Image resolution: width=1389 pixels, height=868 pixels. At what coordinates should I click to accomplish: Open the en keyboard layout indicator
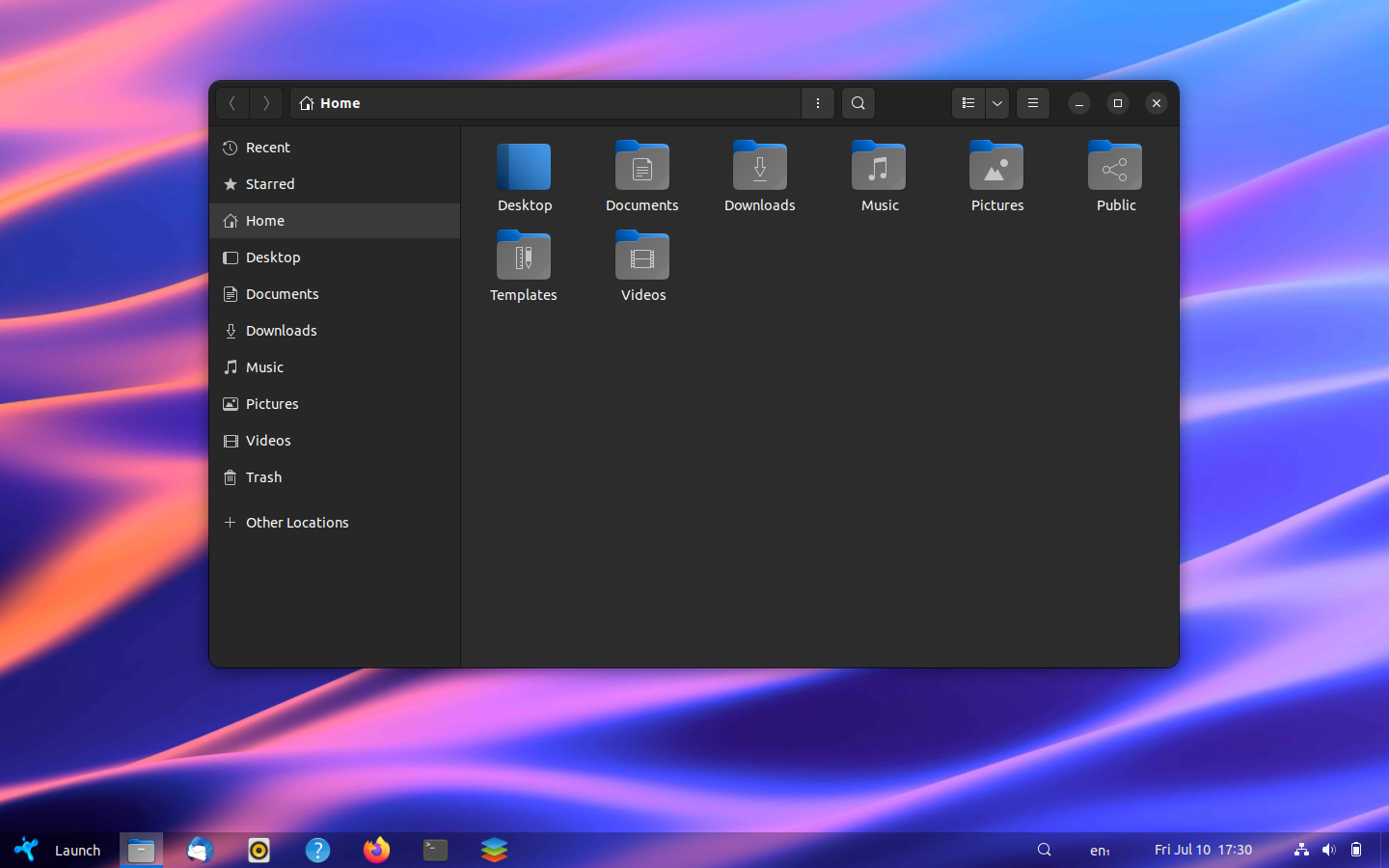[x=1100, y=850]
